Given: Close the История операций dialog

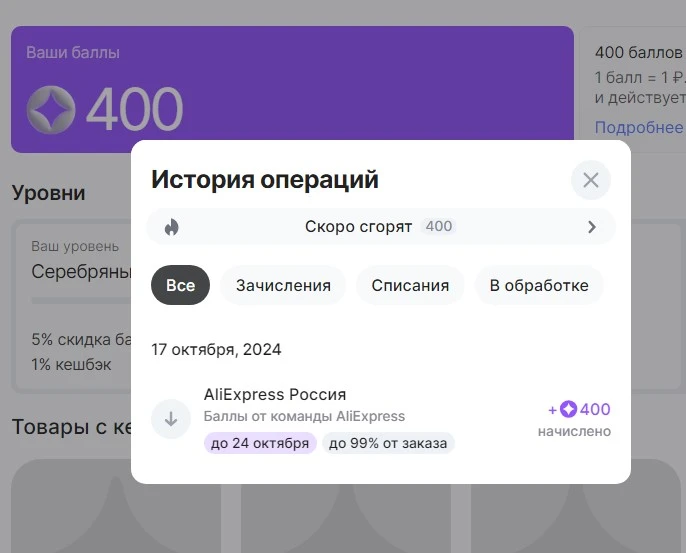Looking at the screenshot, I should (x=591, y=180).
